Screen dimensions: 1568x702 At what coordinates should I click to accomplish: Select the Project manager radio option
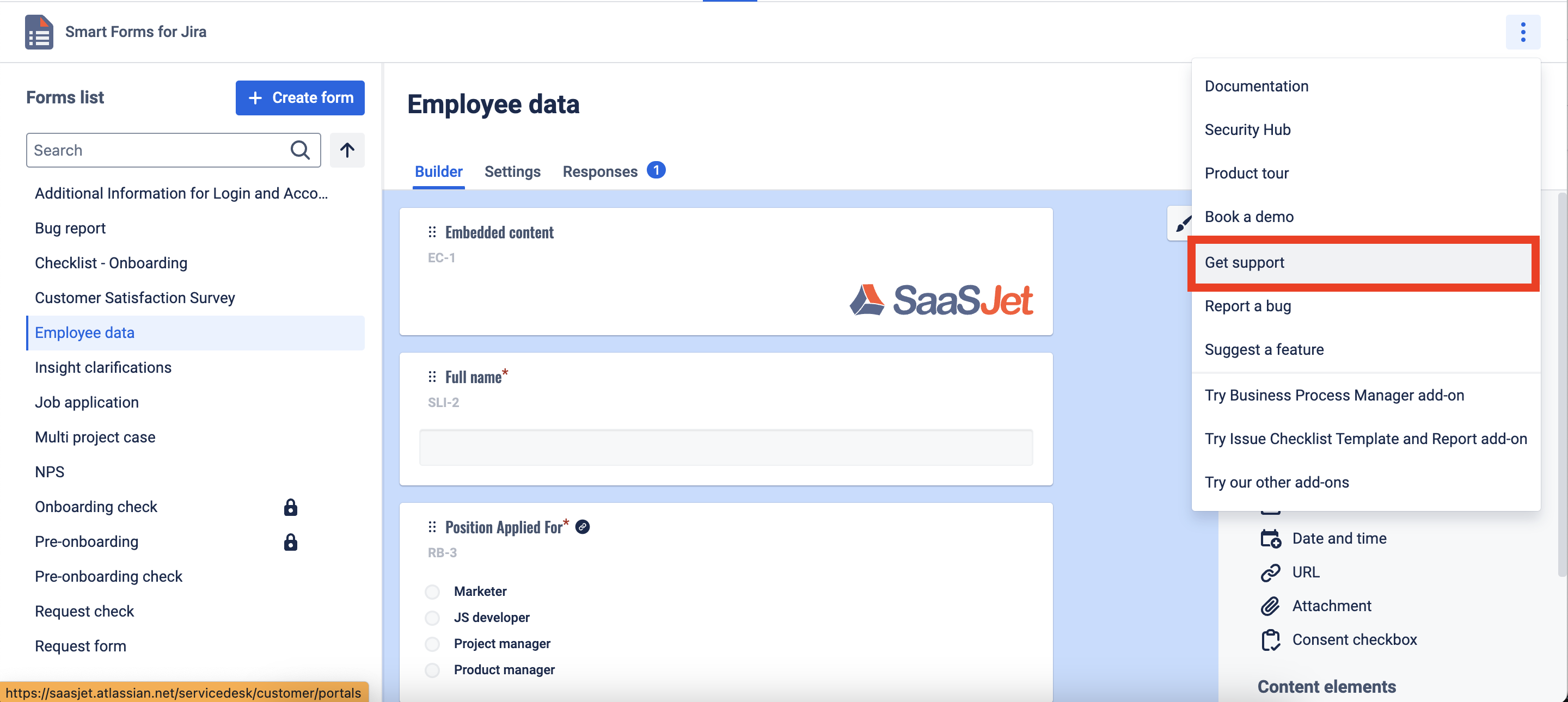pyautogui.click(x=432, y=644)
